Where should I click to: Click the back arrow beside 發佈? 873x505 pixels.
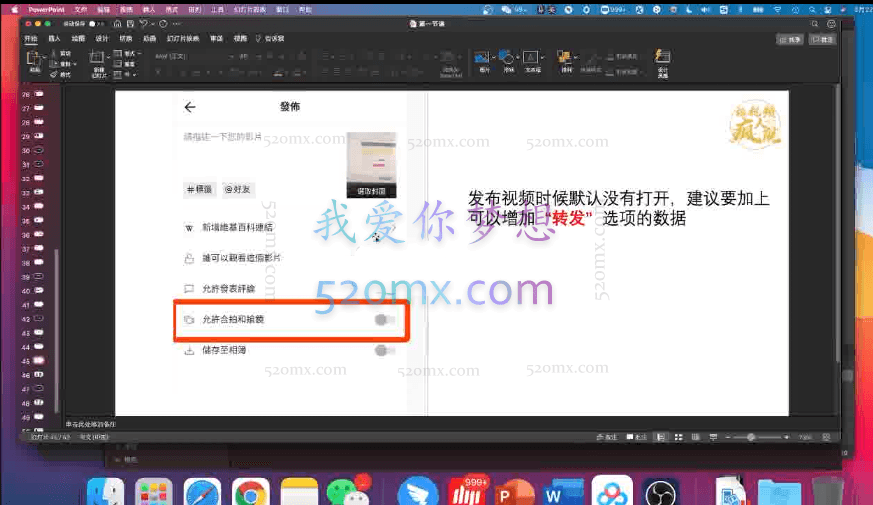tap(190, 108)
